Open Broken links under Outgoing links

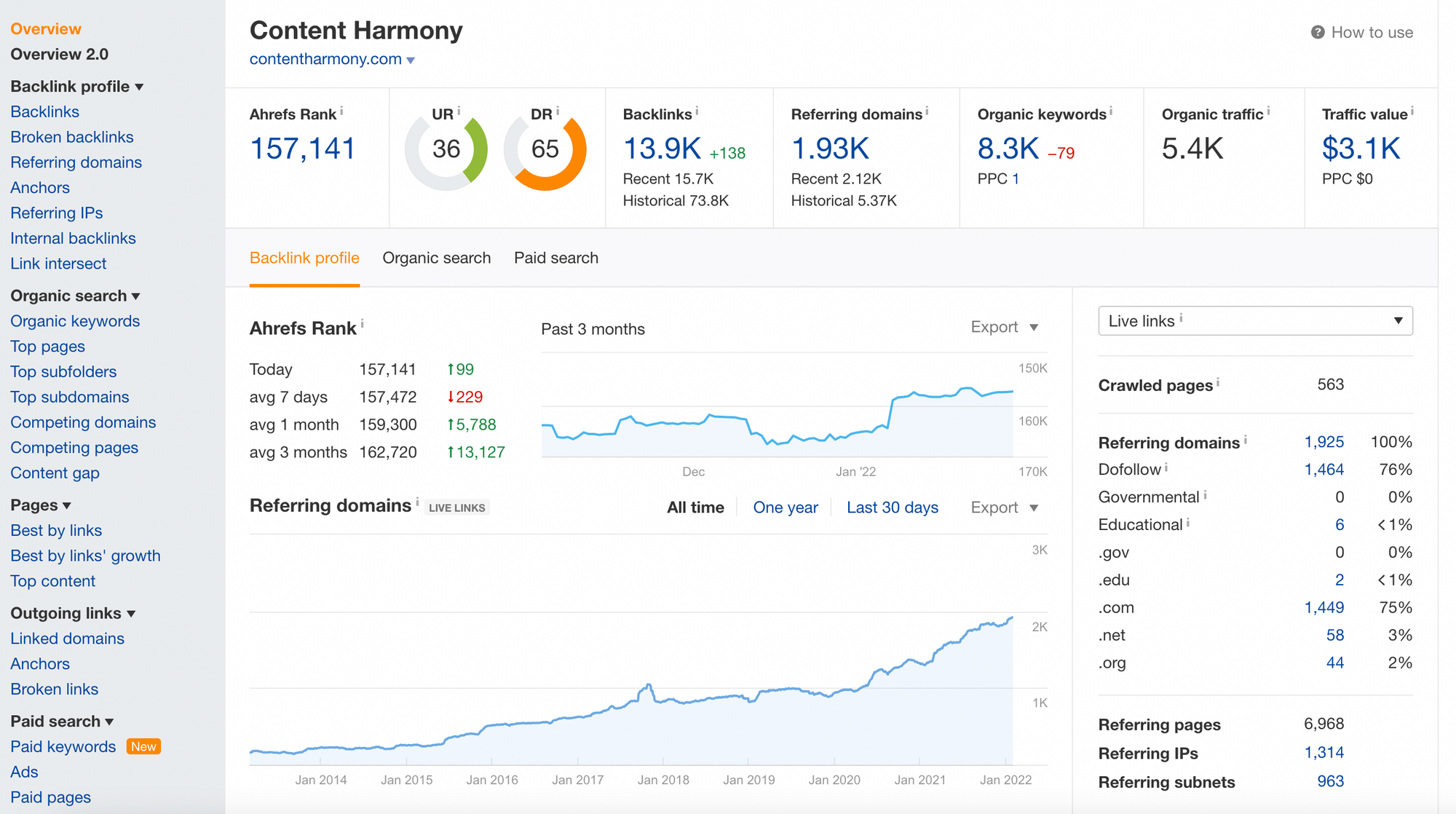[54, 689]
